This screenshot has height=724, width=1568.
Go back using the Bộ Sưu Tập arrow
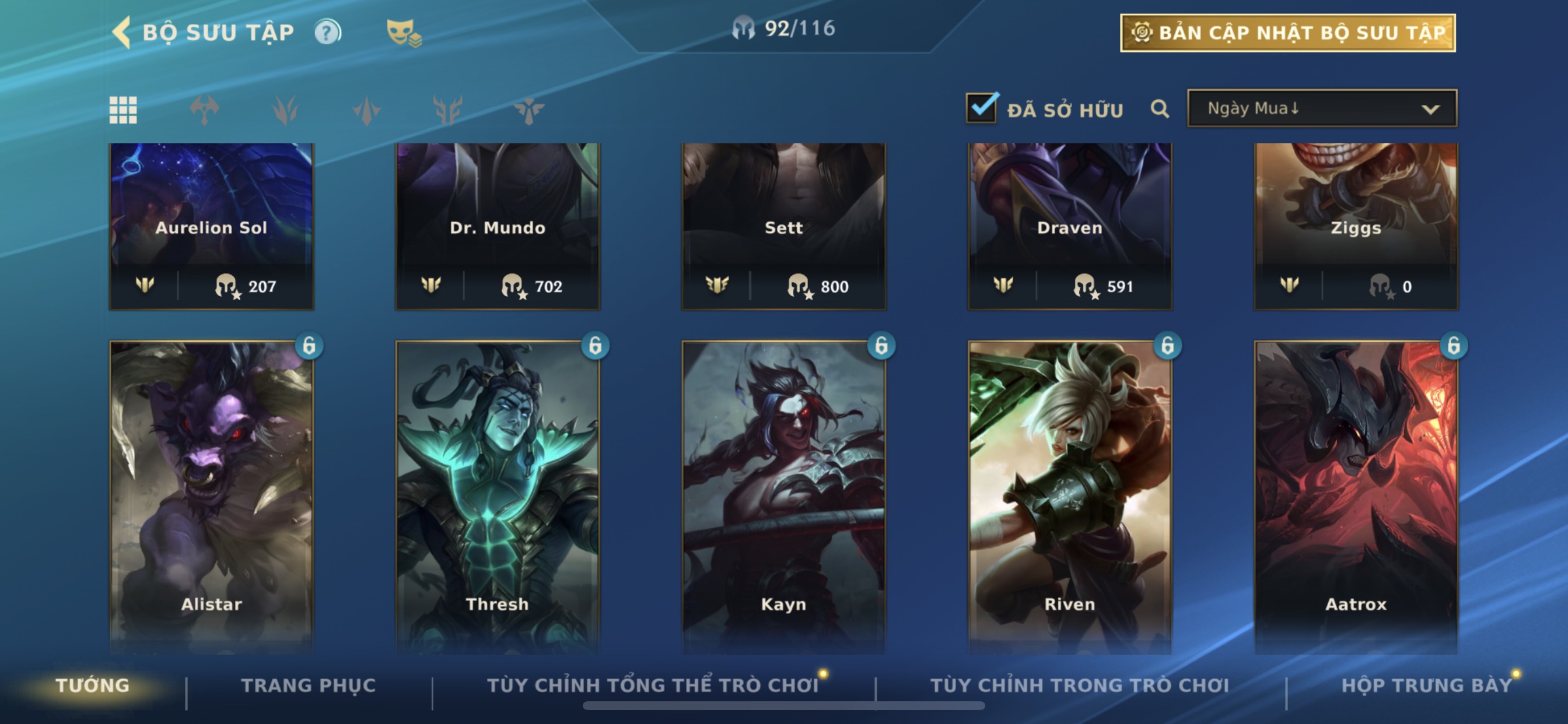point(122,31)
